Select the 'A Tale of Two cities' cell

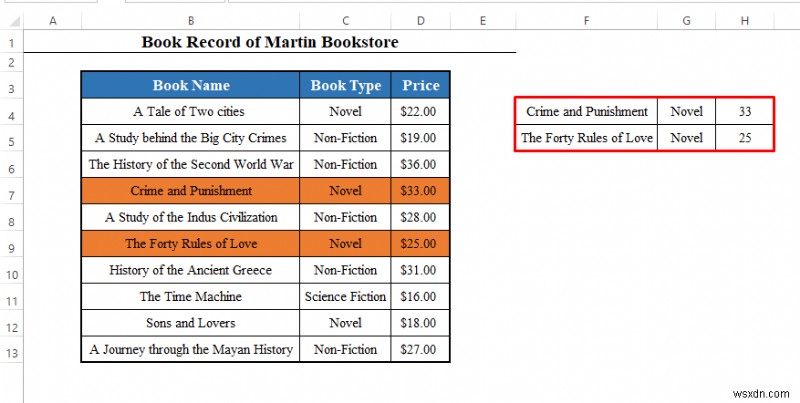click(x=190, y=112)
